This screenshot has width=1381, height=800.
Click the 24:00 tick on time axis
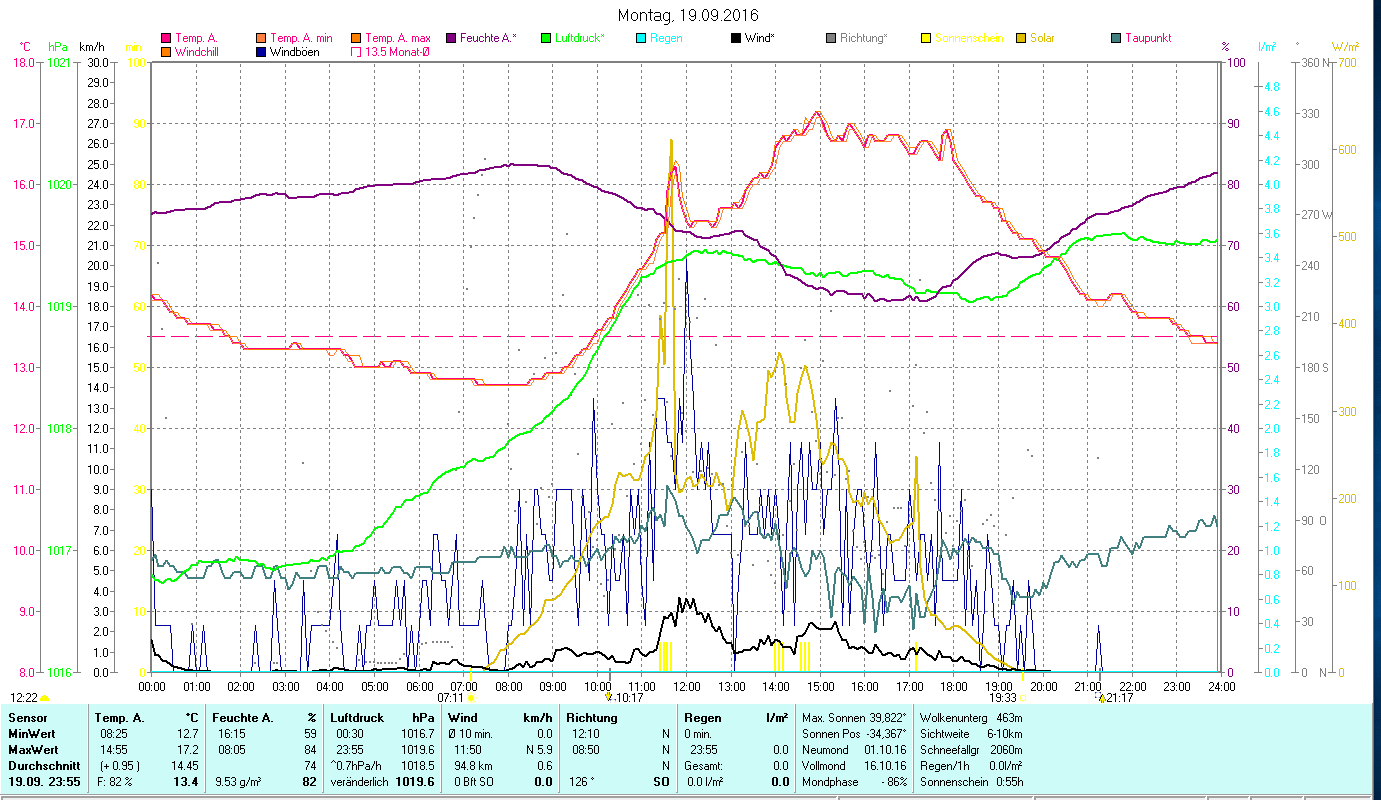[x=1221, y=686]
